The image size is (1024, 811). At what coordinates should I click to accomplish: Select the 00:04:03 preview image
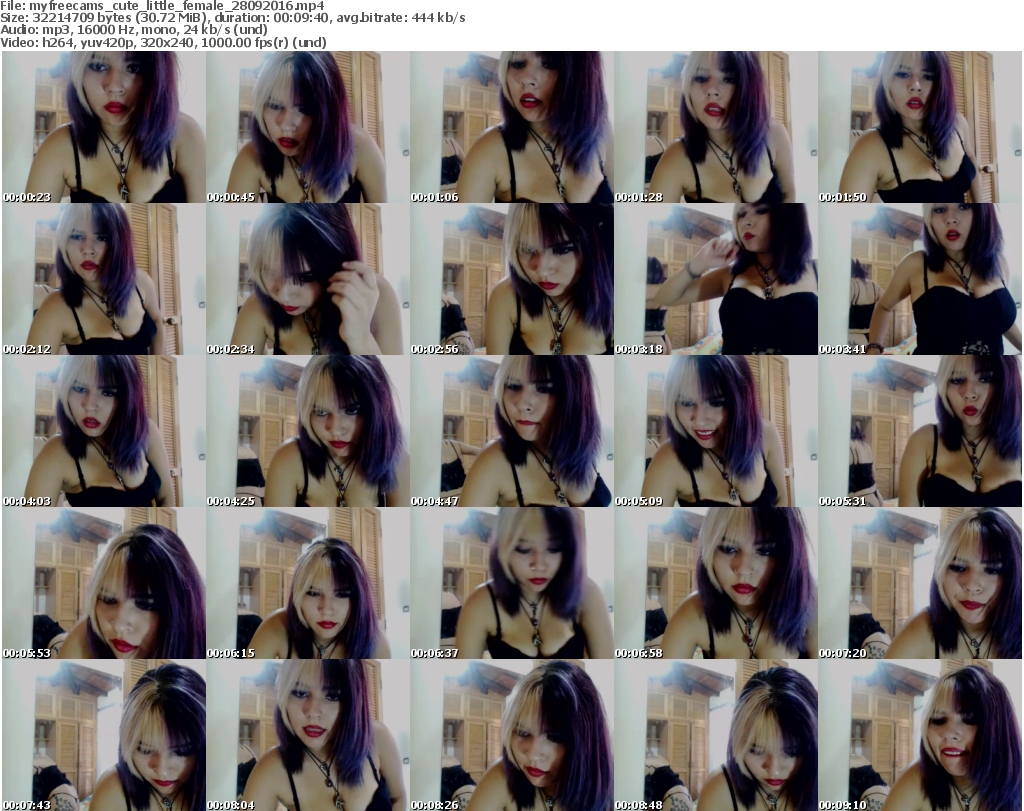104,431
